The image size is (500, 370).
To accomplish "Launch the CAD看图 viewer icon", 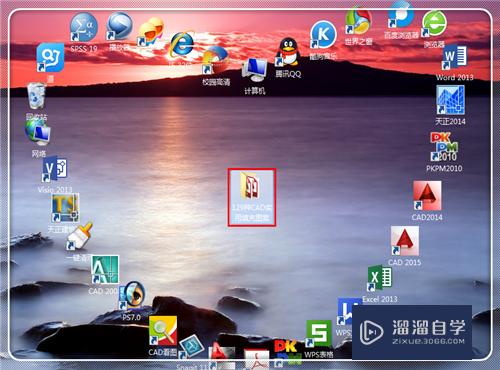I will pyautogui.click(x=163, y=330).
